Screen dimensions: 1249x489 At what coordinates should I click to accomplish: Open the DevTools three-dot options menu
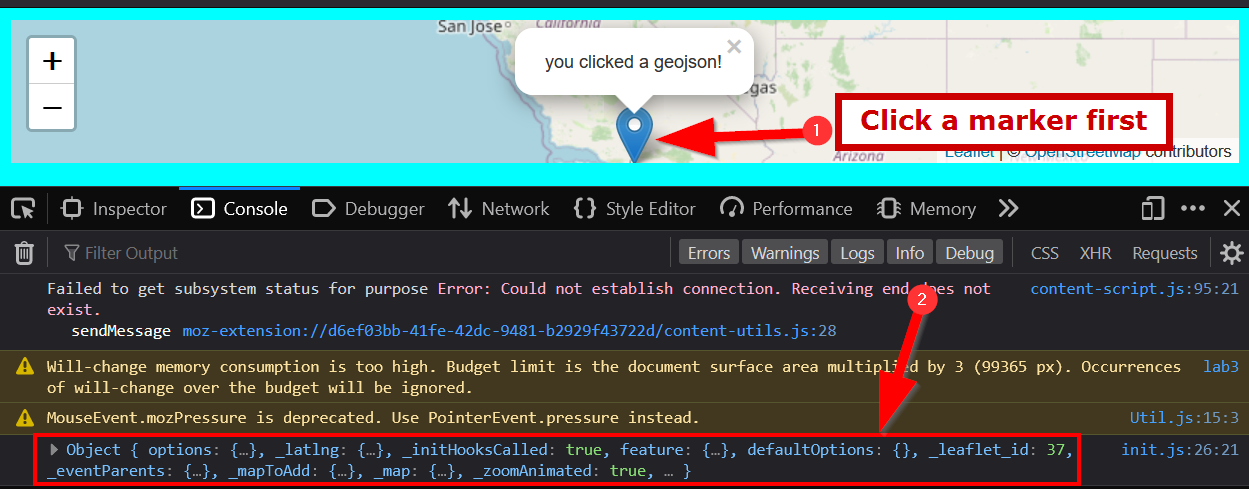pyautogui.click(x=1193, y=209)
